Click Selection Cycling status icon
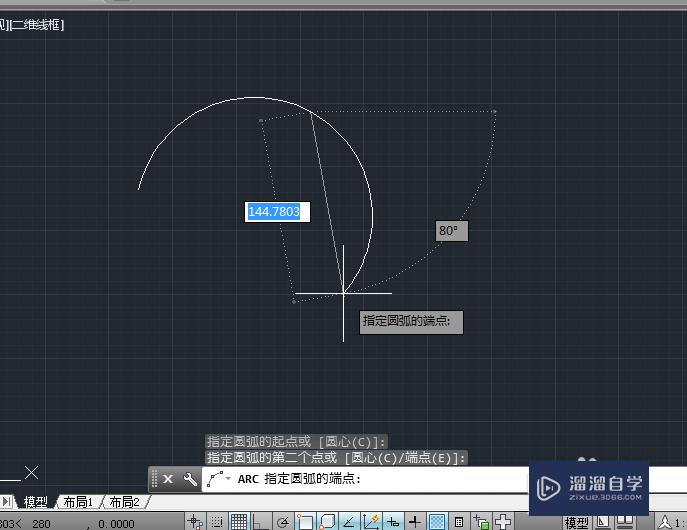687x530 pixels. pos(481,522)
